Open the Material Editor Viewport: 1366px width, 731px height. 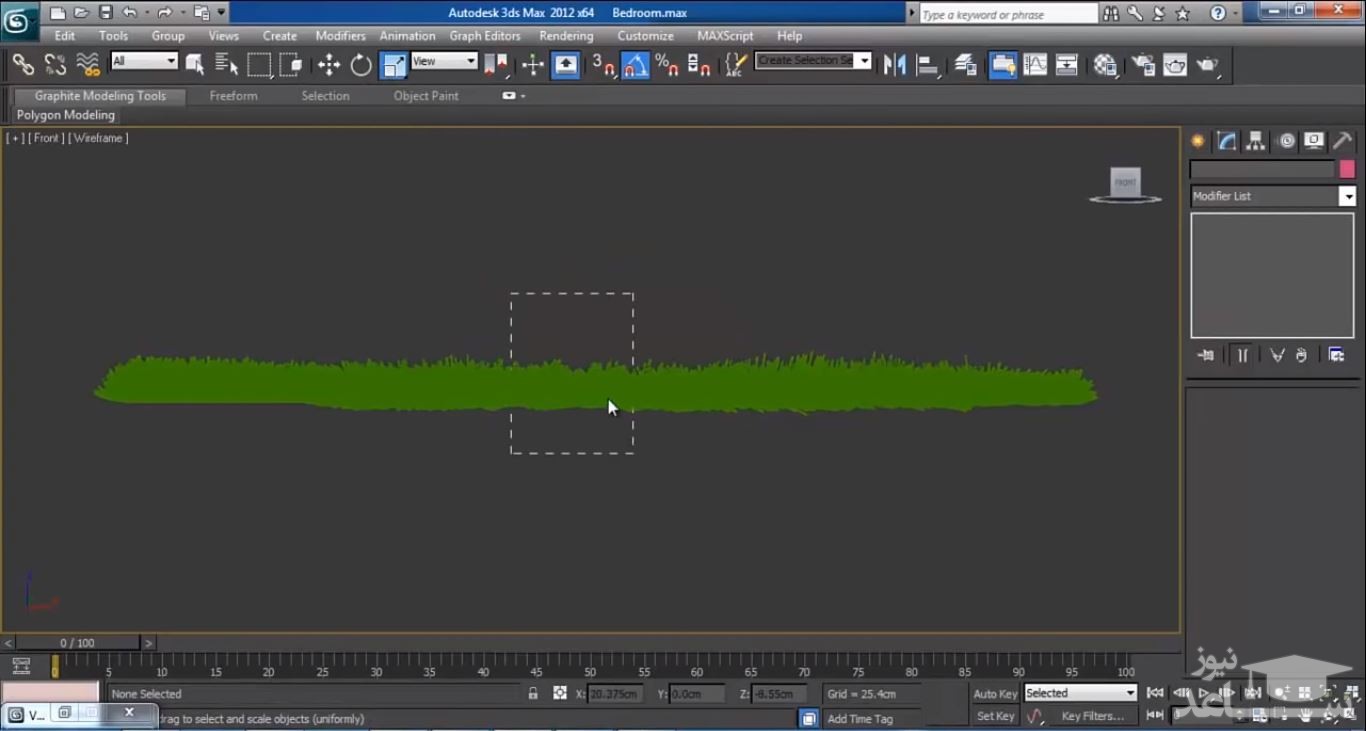click(1105, 65)
